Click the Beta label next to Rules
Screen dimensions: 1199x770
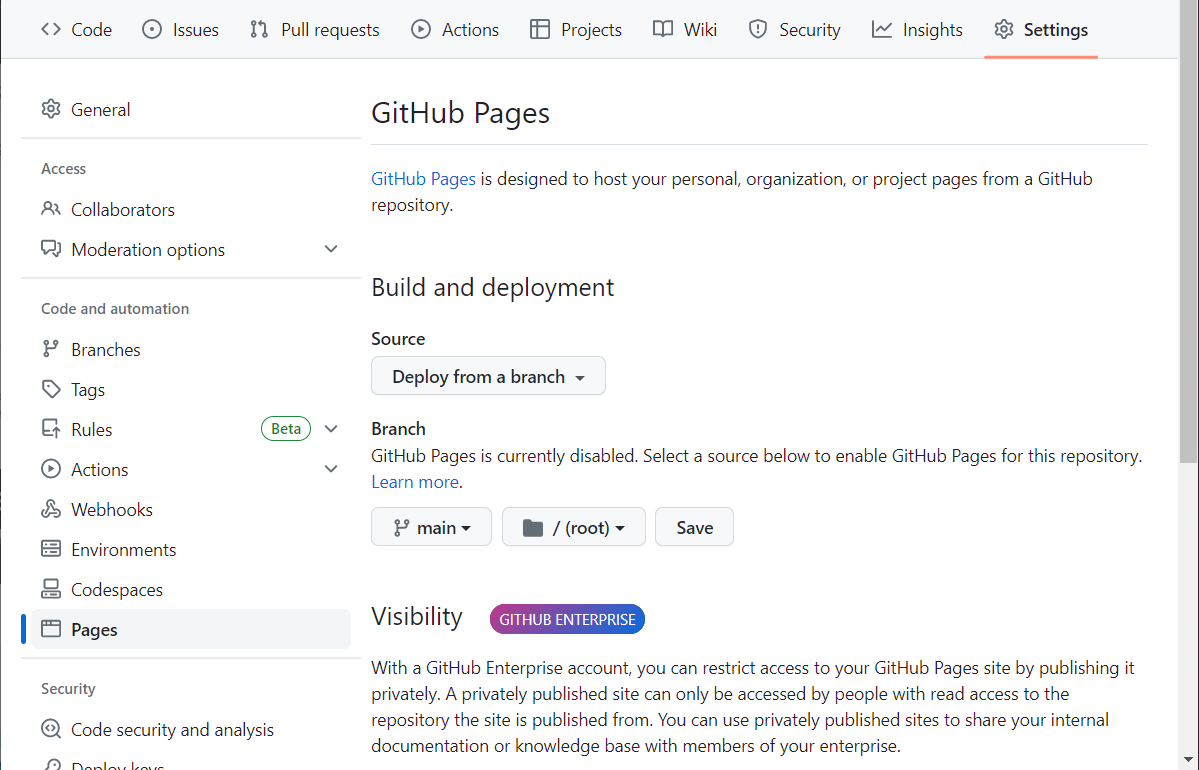(286, 429)
